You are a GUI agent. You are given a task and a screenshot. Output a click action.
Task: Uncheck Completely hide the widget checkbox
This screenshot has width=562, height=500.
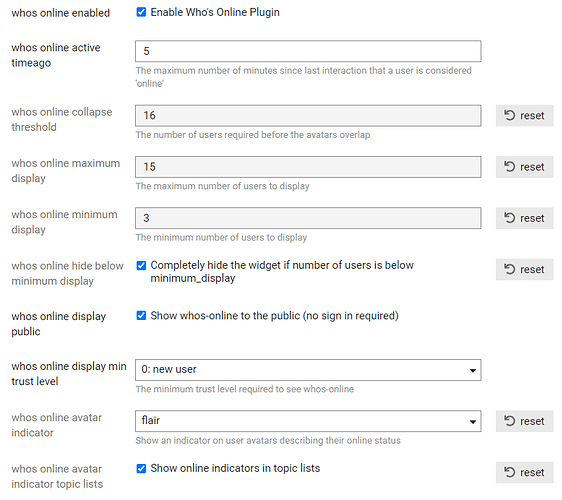[x=141, y=265]
